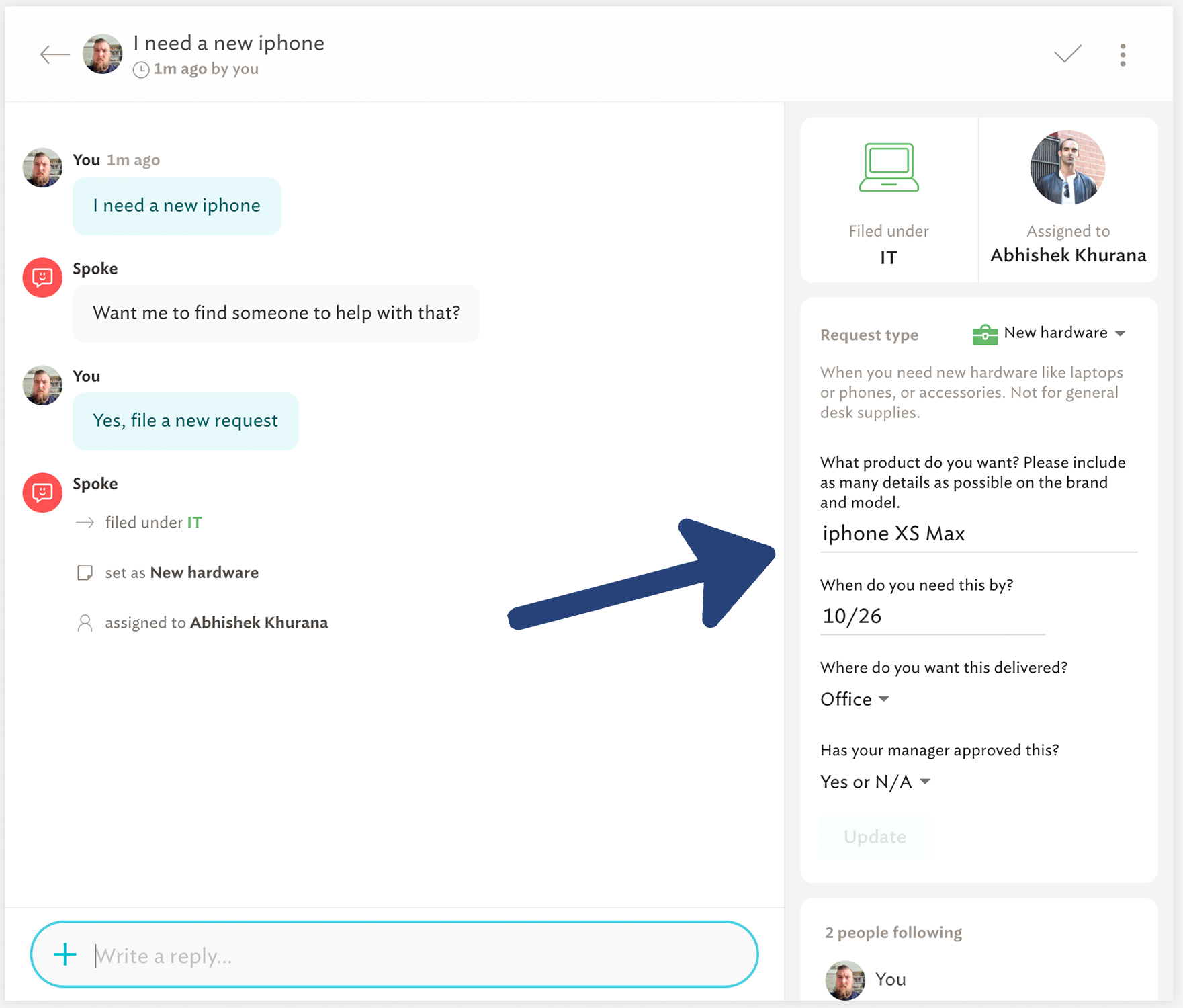The height and width of the screenshot is (1008, 1183).
Task: Click the Assigned to Abhishek Khurana name
Action: tap(1068, 255)
